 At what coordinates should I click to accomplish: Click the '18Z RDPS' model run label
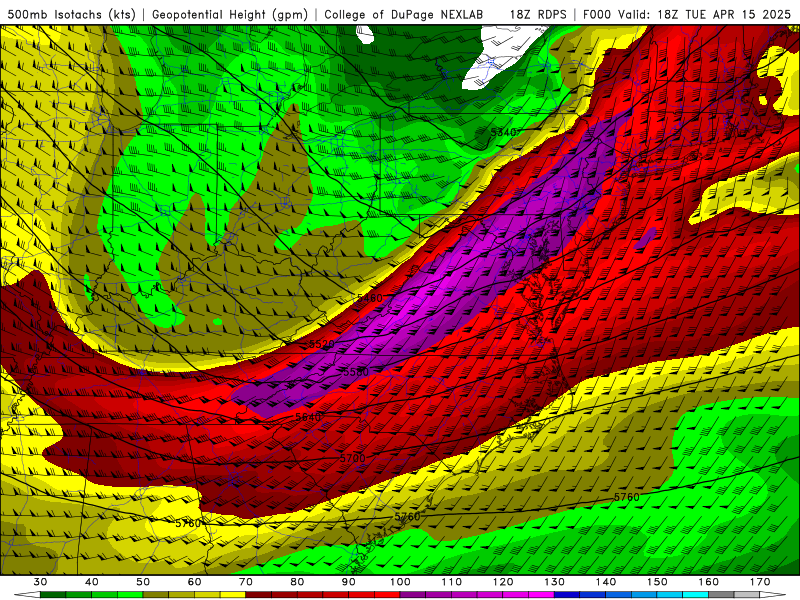(538, 14)
